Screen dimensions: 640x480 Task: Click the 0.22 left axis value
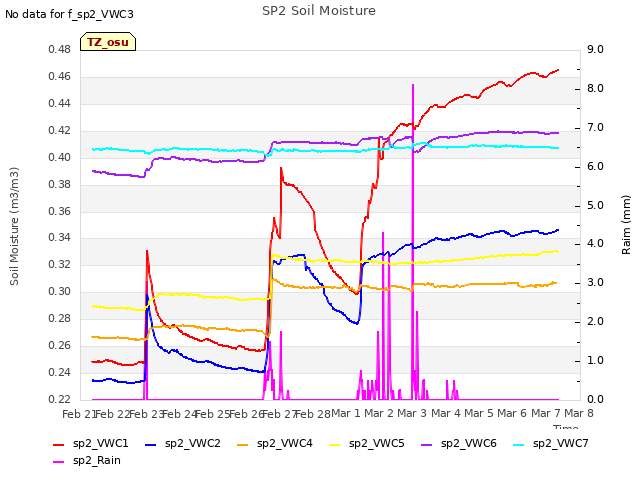pos(60,400)
